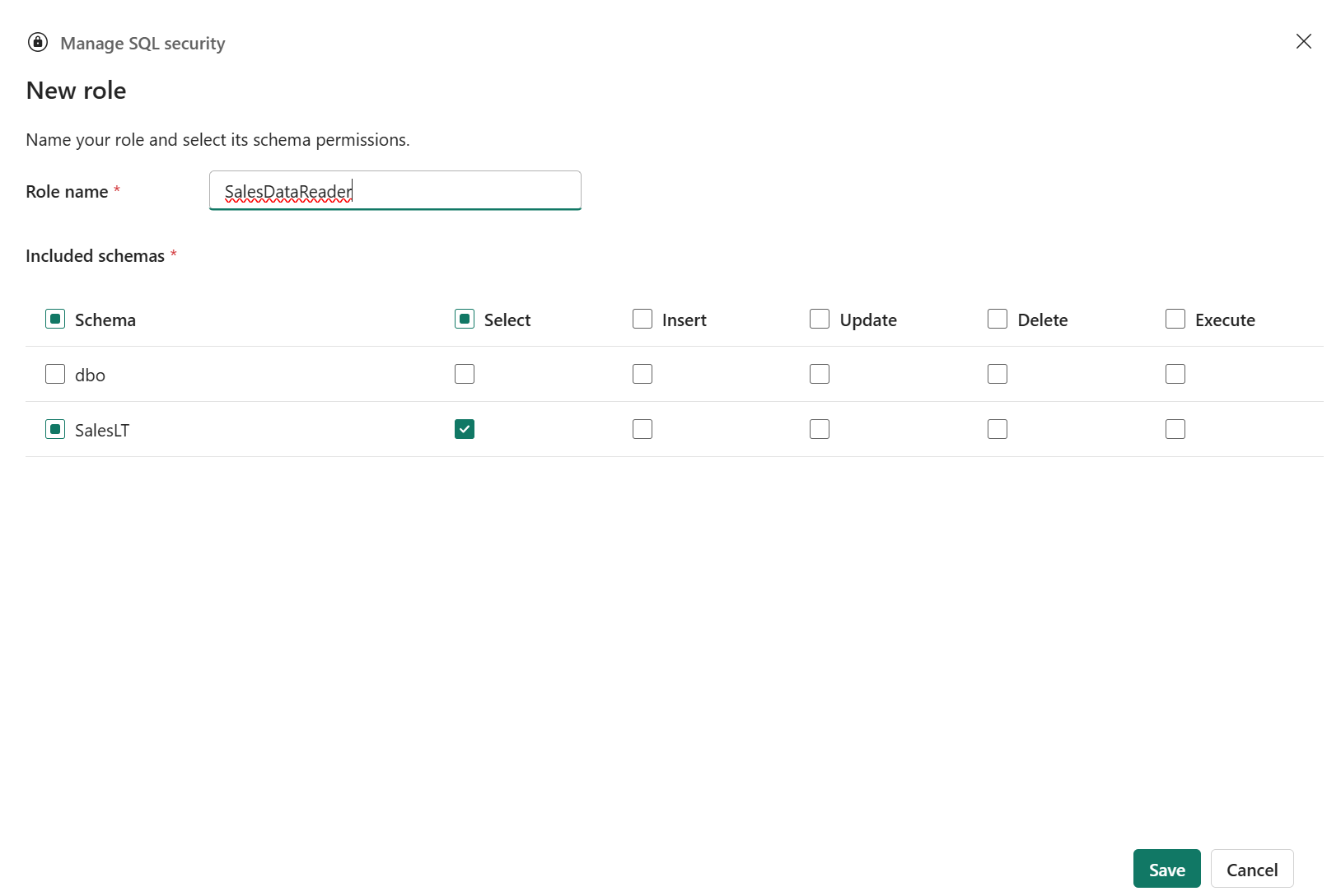Check the Update column header checkbox
Screen dimensions: 1341x896
click(820, 319)
